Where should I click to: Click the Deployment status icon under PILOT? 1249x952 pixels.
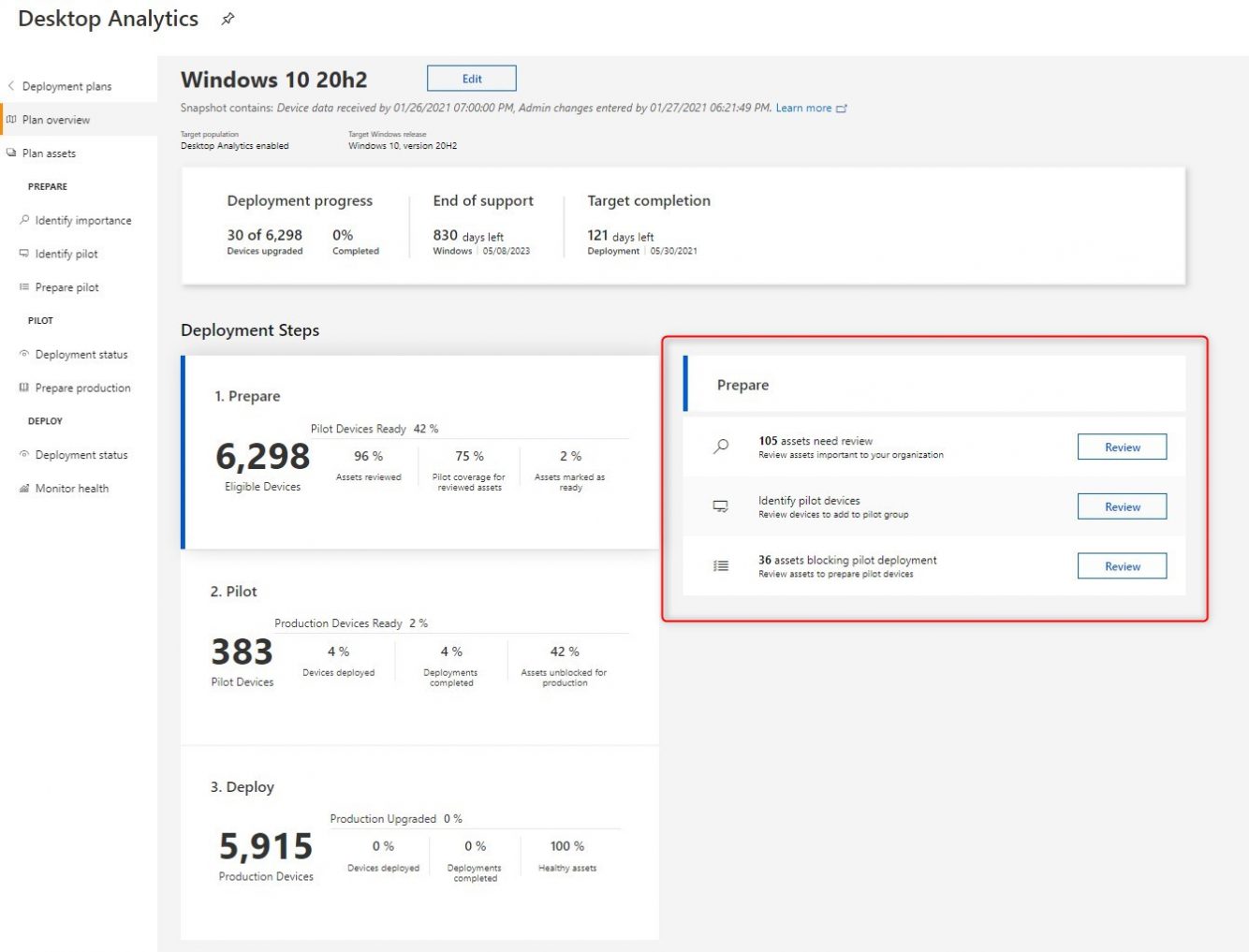pyautogui.click(x=23, y=354)
